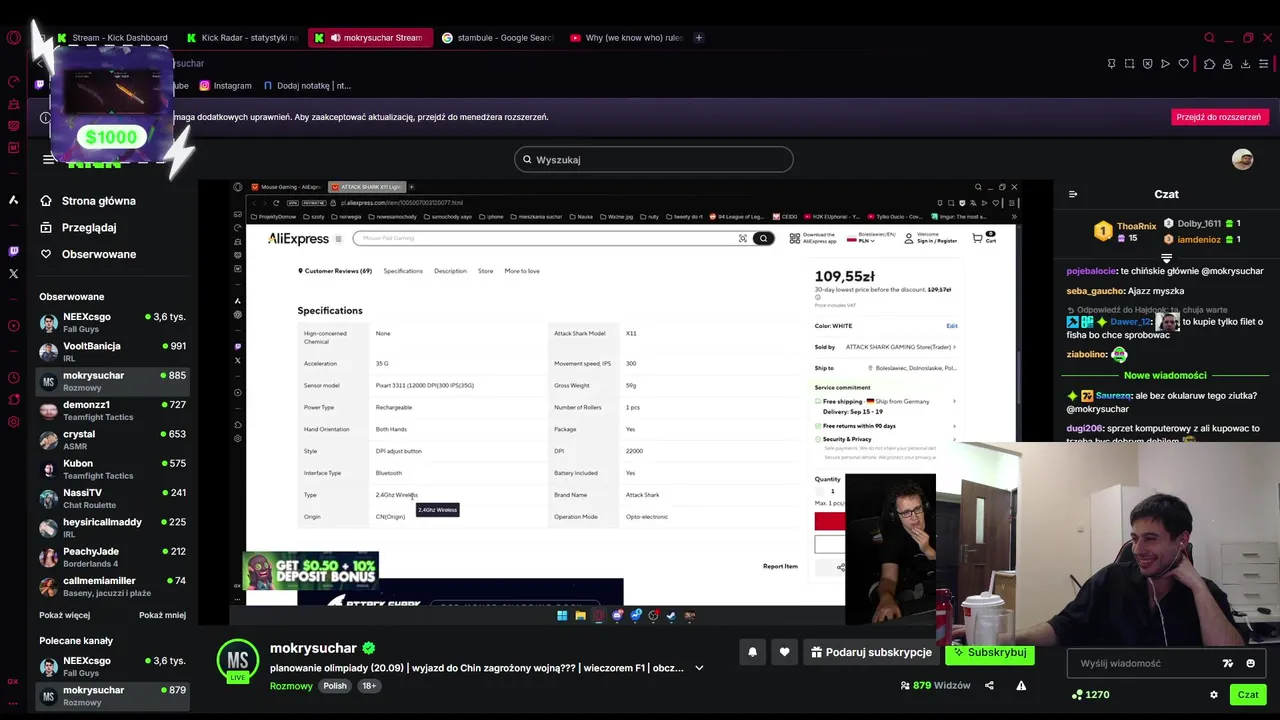1280x720 pixels.
Task: Open History clock icon in Opera sidebar
Action: click(x=13, y=378)
